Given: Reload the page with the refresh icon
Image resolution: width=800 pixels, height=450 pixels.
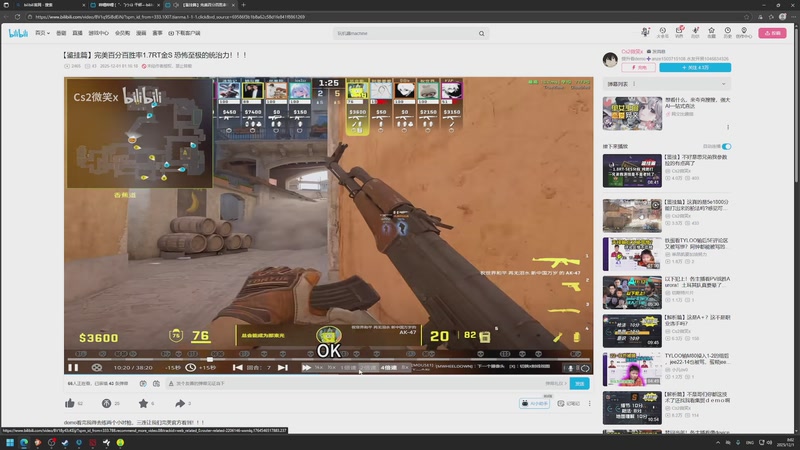Looking at the screenshot, I should coord(17,17).
